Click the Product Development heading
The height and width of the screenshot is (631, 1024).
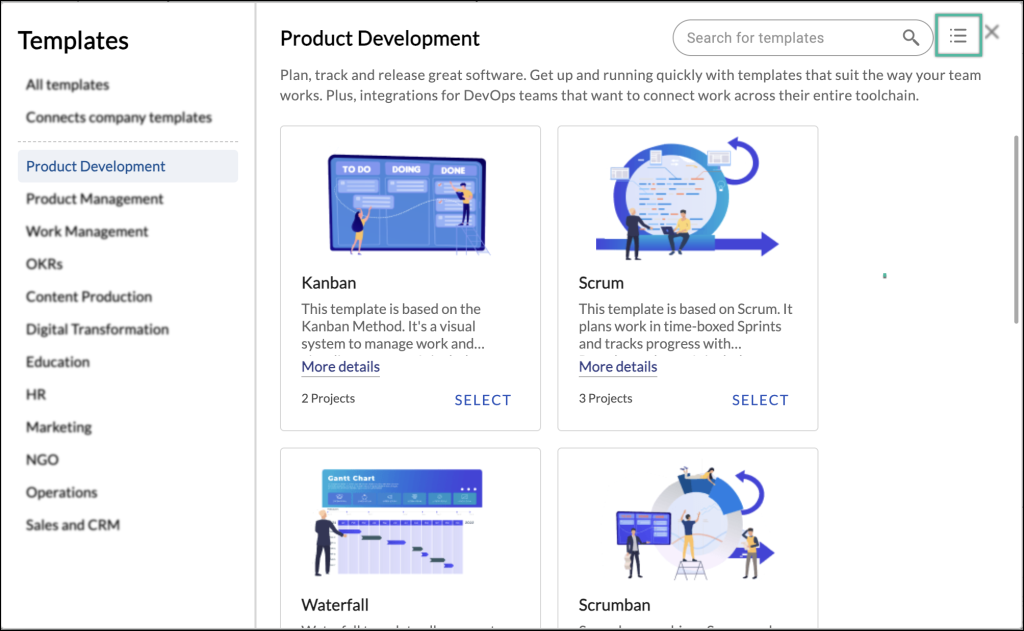tap(380, 39)
